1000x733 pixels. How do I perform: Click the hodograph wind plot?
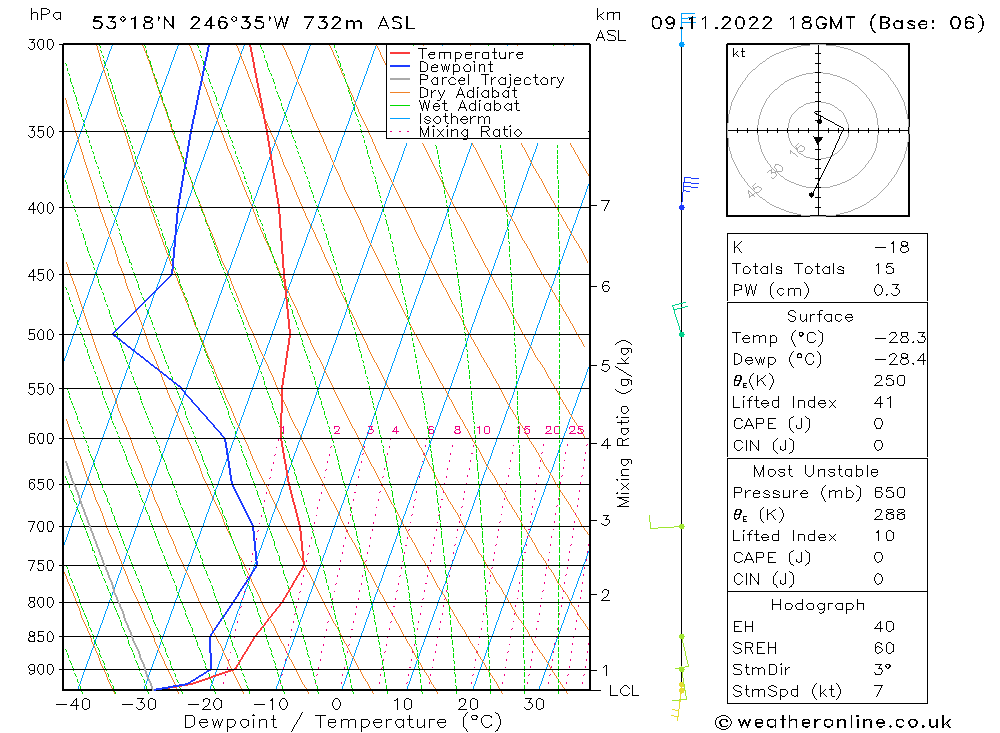(818, 130)
